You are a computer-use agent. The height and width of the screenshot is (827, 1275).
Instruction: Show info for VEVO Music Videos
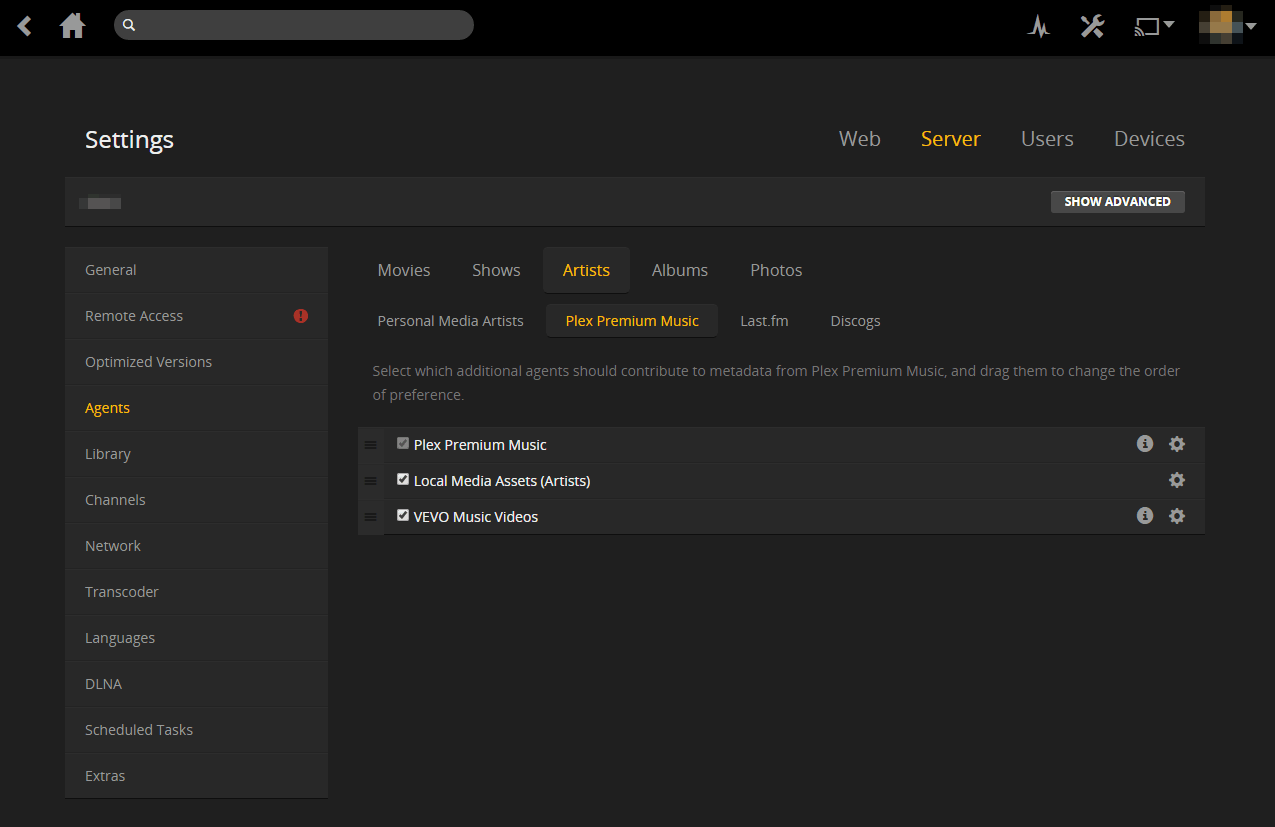1145,516
